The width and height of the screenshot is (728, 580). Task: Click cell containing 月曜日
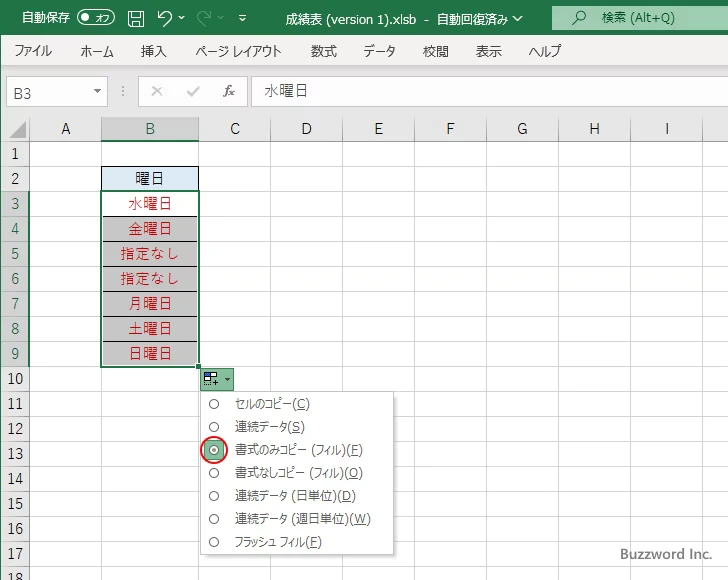point(150,304)
